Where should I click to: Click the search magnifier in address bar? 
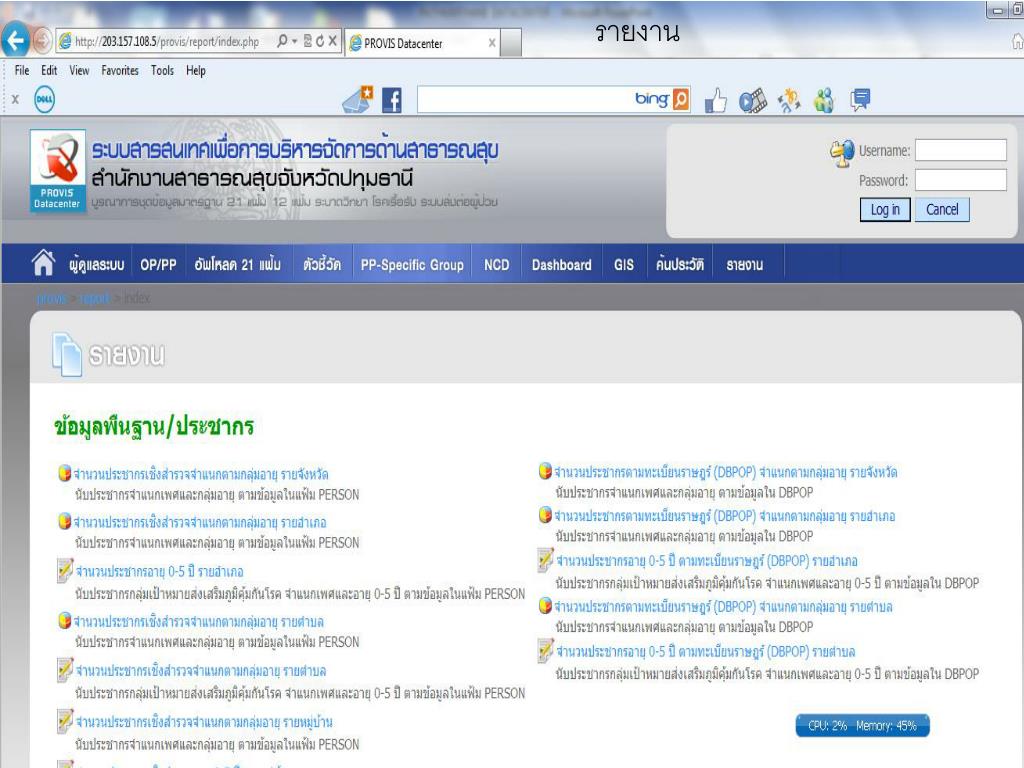point(282,41)
